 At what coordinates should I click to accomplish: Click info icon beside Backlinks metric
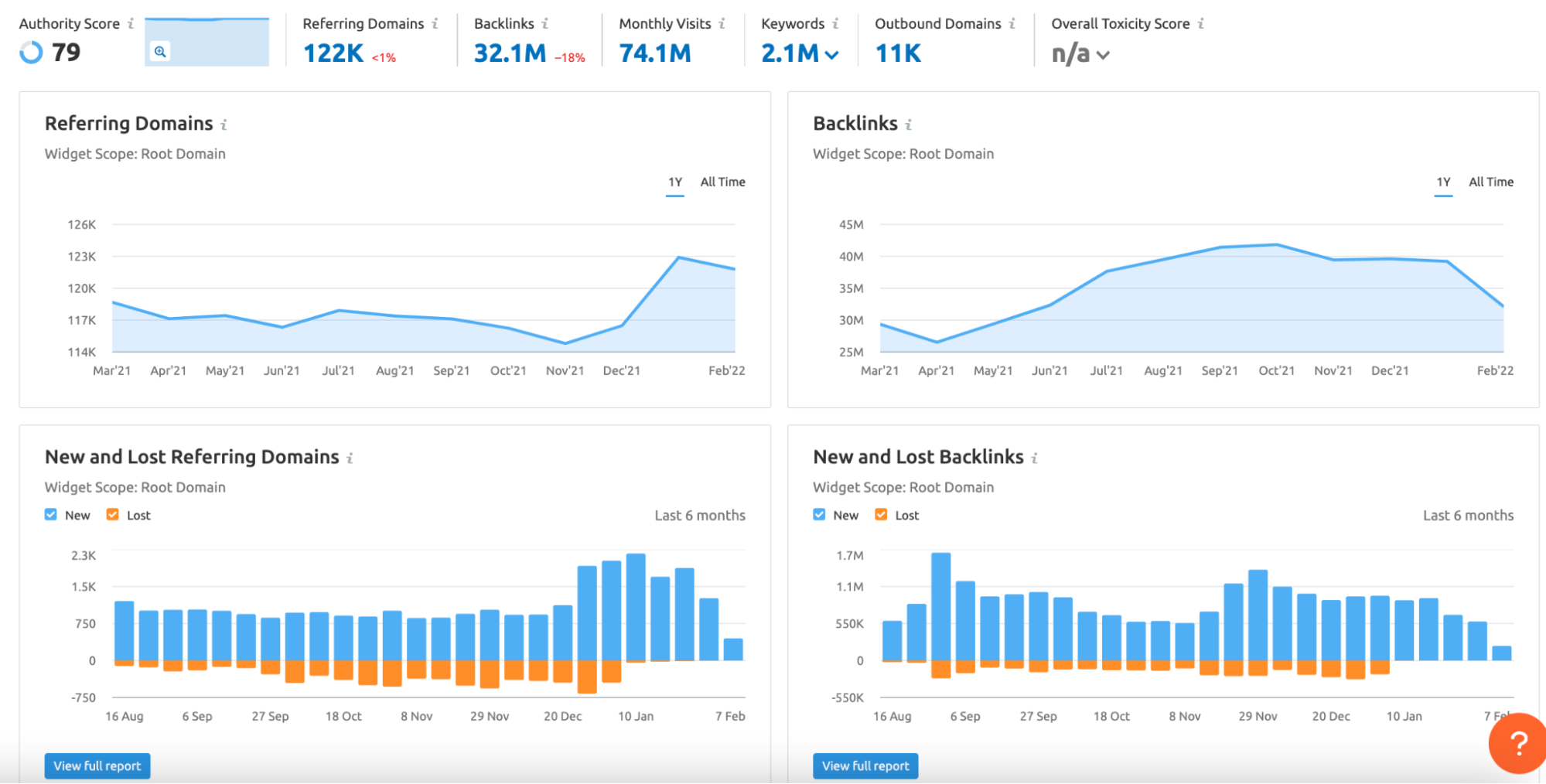click(545, 24)
